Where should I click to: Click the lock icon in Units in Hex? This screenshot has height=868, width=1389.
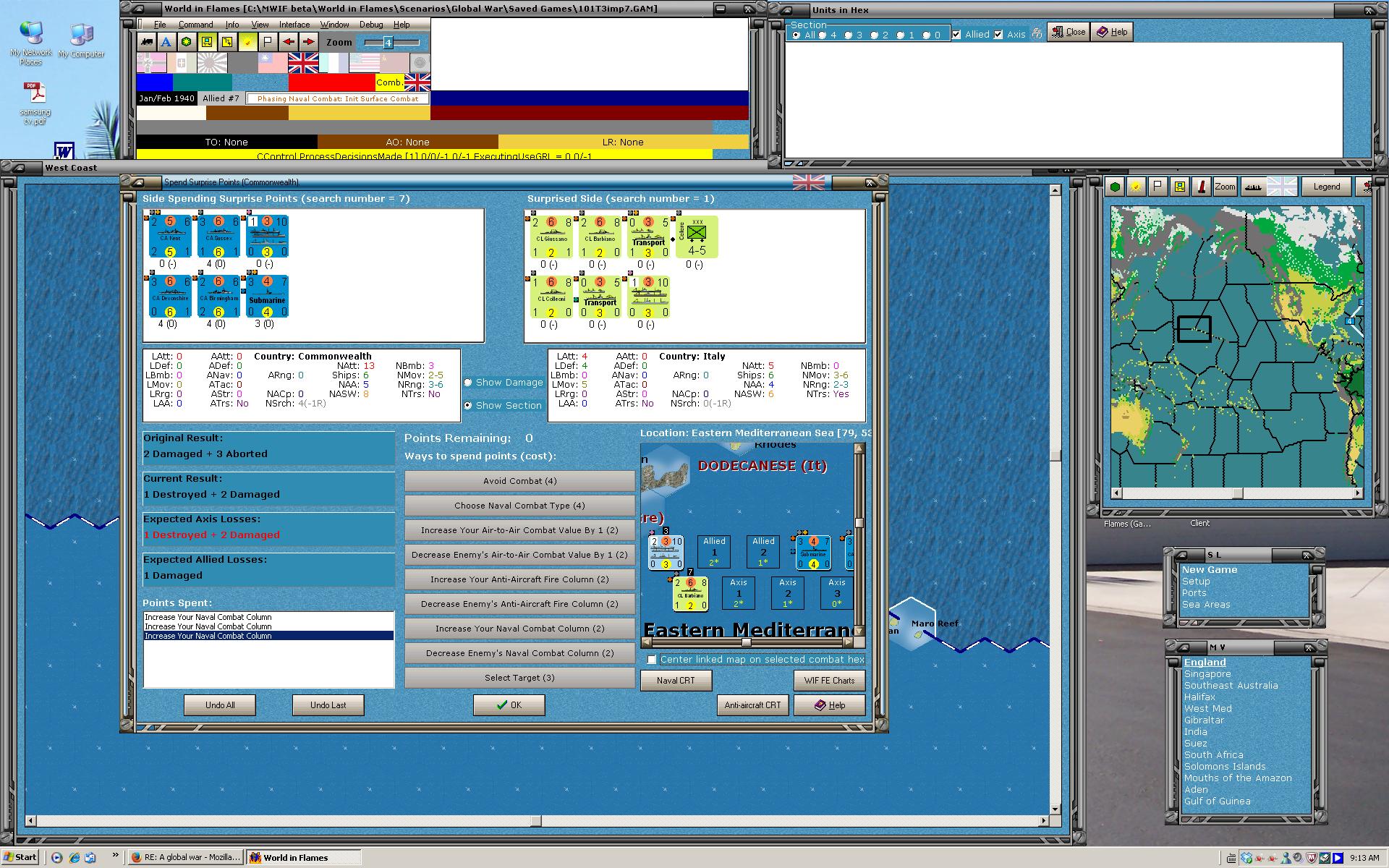(1037, 33)
